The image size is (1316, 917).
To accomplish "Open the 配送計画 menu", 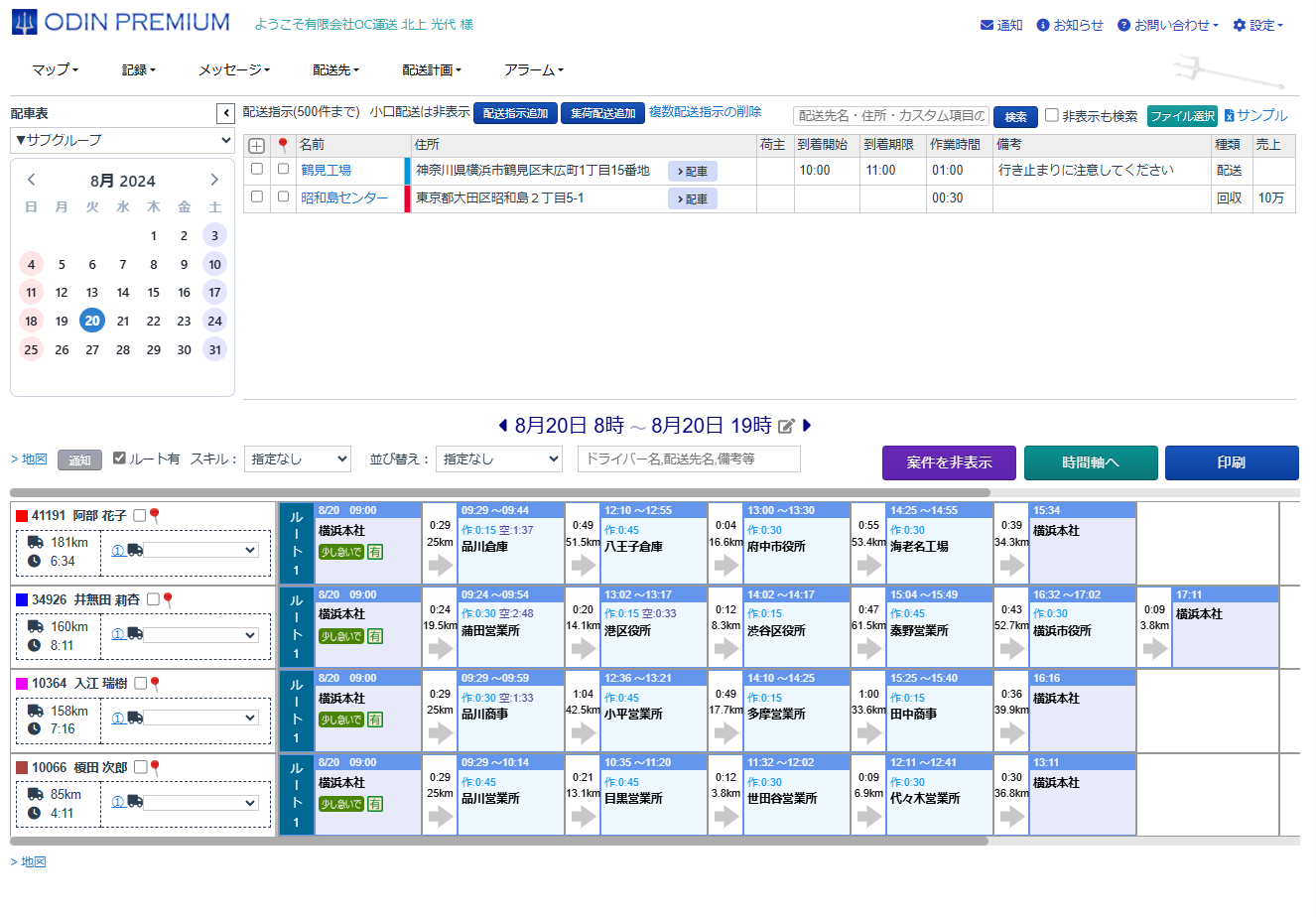I will pos(432,69).
